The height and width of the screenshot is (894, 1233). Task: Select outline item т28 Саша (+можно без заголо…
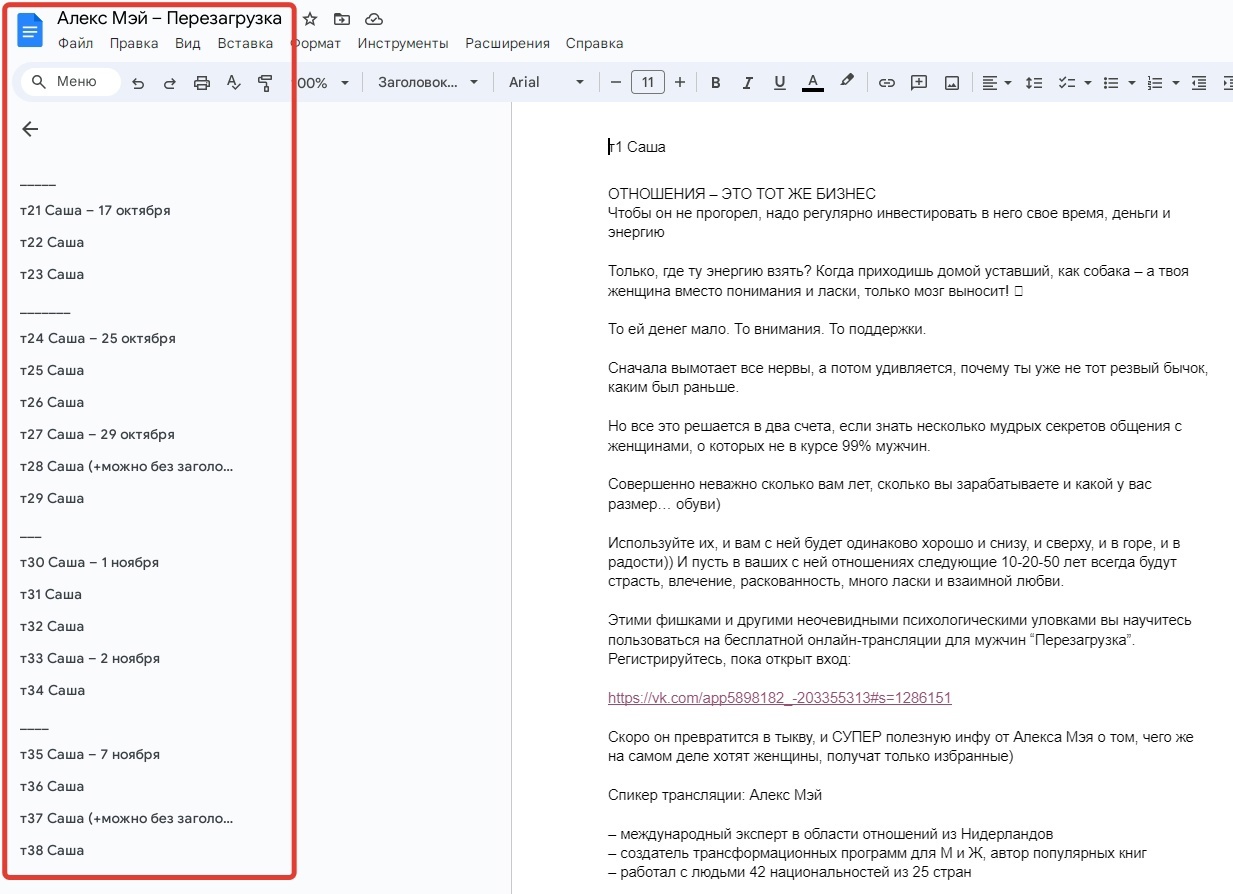(x=126, y=467)
